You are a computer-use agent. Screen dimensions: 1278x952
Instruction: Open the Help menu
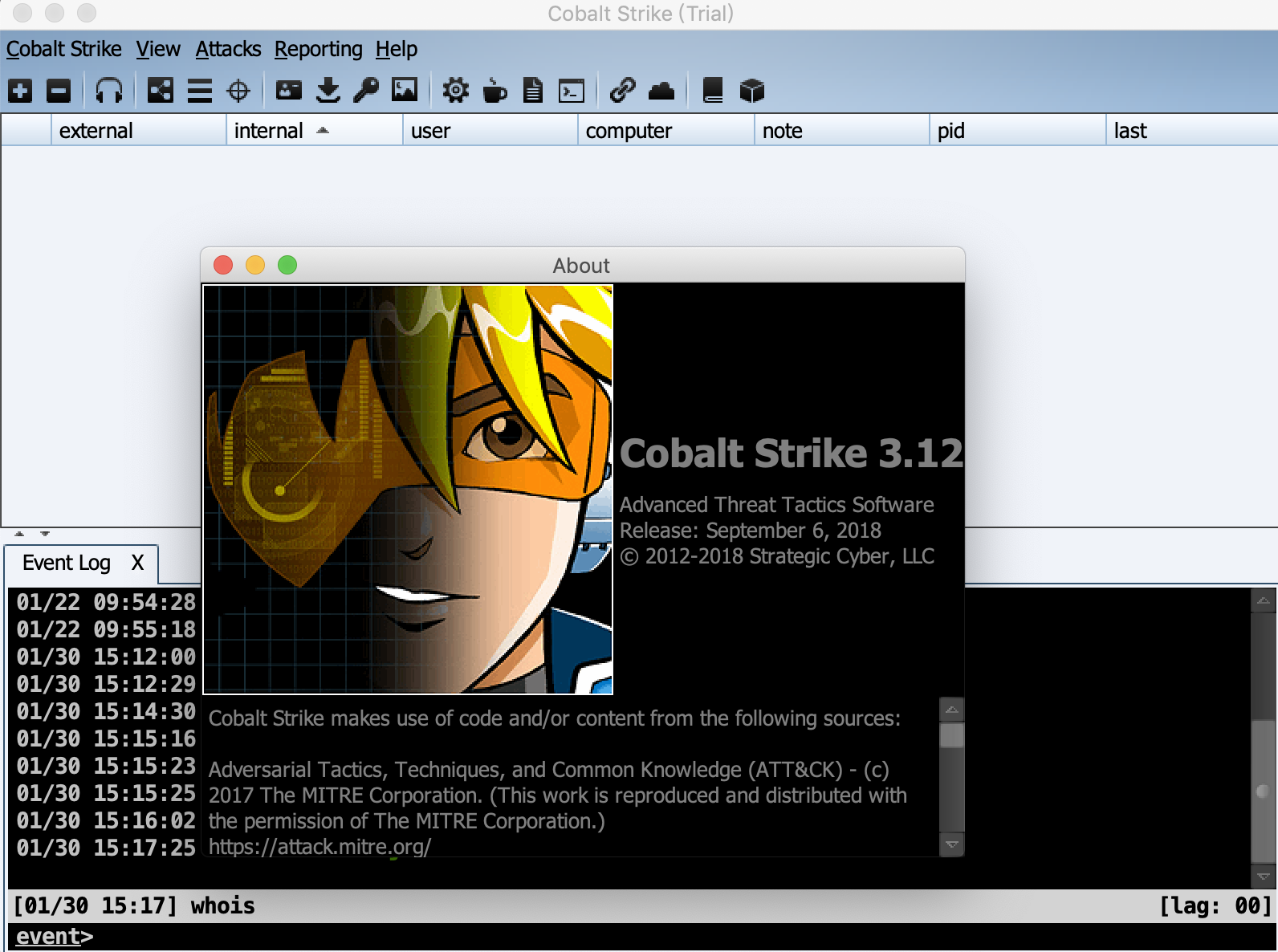coord(397,49)
